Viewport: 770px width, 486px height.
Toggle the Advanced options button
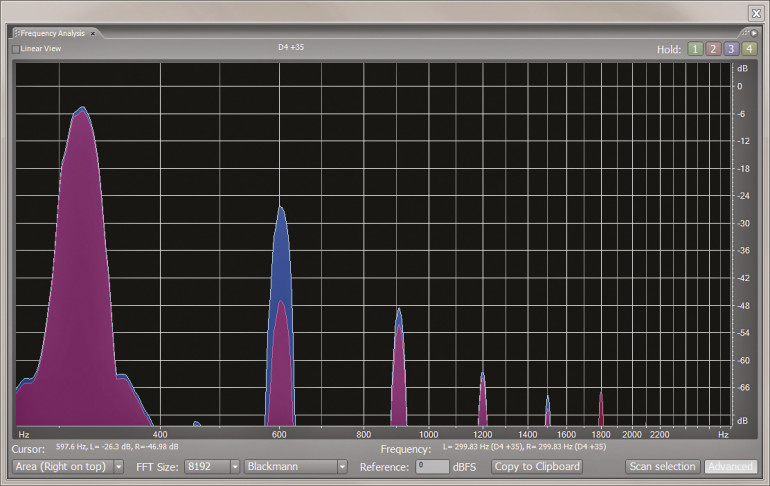[x=730, y=467]
